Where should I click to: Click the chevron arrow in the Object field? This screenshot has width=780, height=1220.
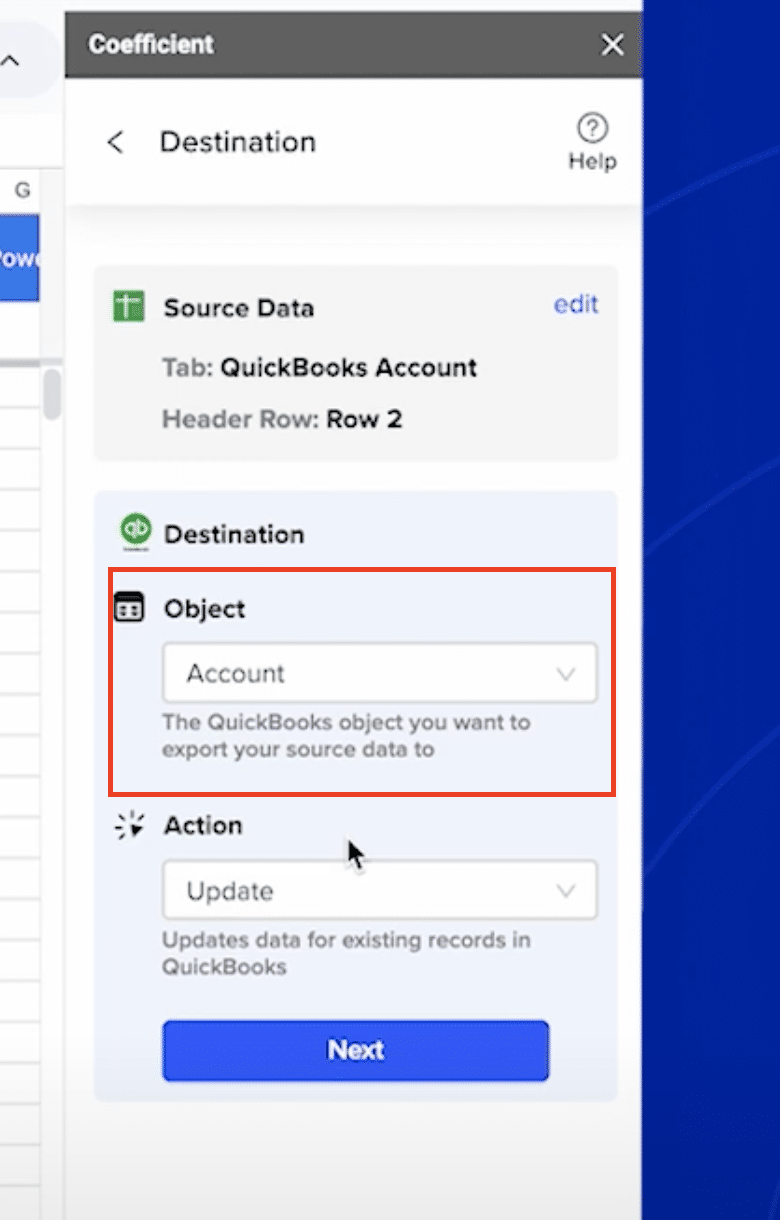pos(566,675)
